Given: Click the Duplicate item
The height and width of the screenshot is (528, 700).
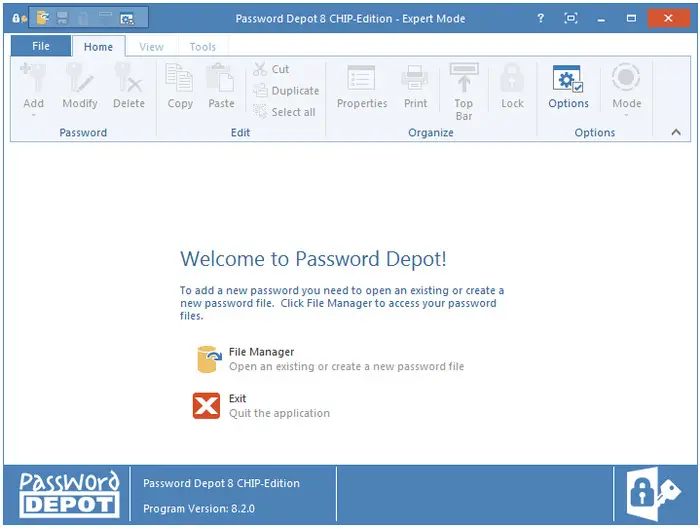Looking at the screenshot, I should (286, 91).
